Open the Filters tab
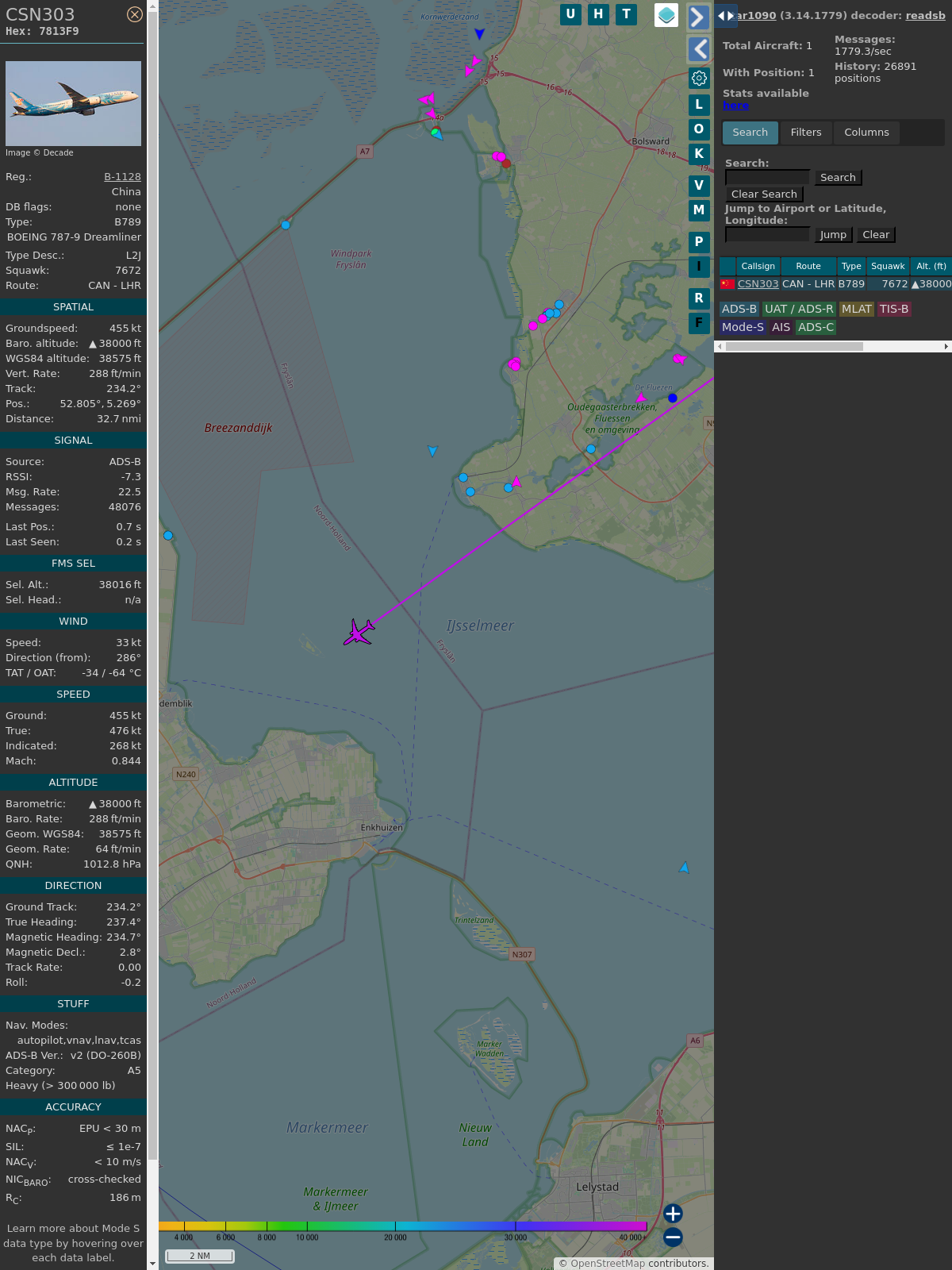The height and width of the screenshot is (1270, 952). [806, 133]
